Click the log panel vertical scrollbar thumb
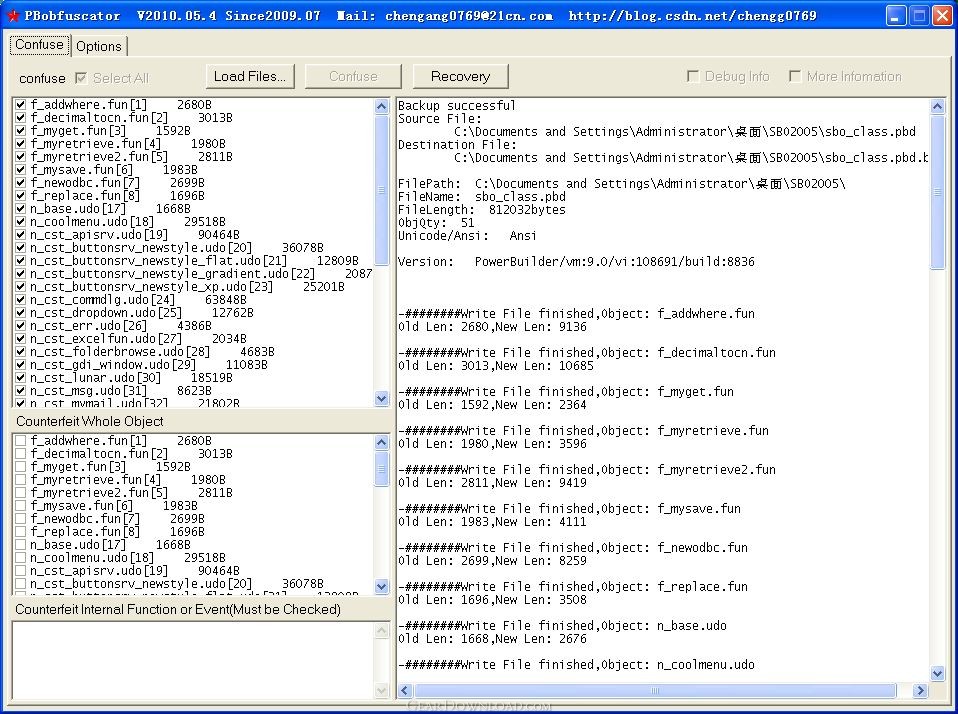The width and height of the screenshot is (958, 714). (x=937, y=192)
